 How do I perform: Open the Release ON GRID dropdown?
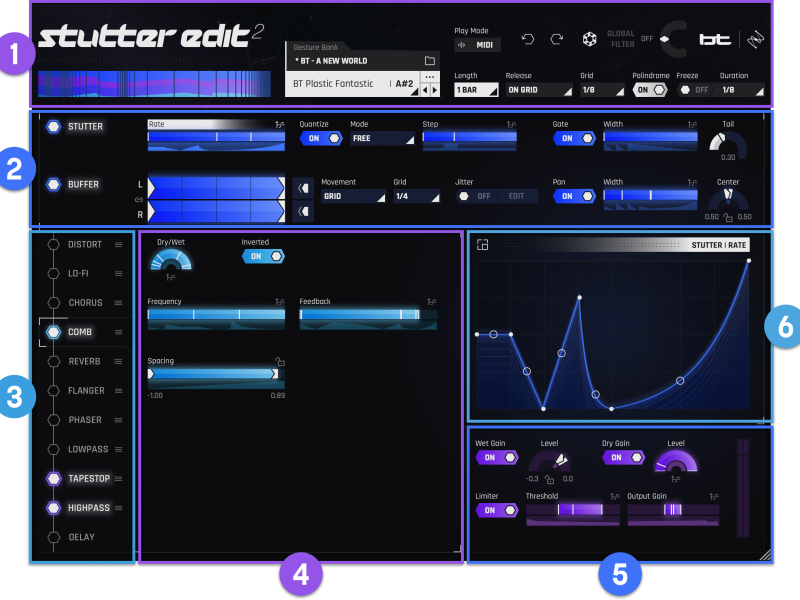pyautogui.click(x=539, y=90)
